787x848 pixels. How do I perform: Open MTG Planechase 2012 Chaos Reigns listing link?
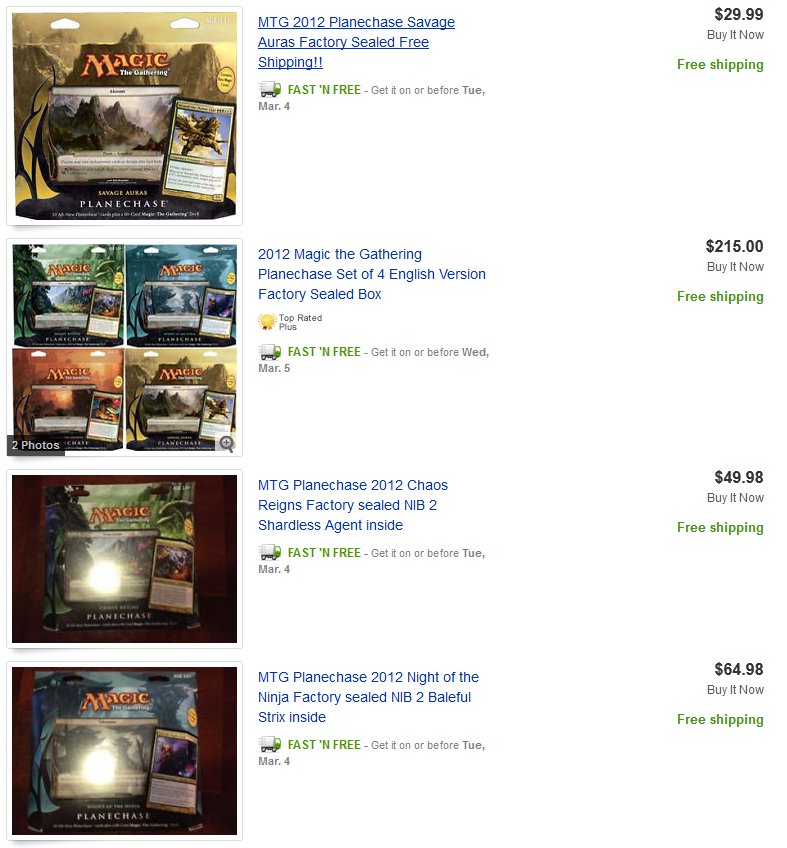point(353,505)
